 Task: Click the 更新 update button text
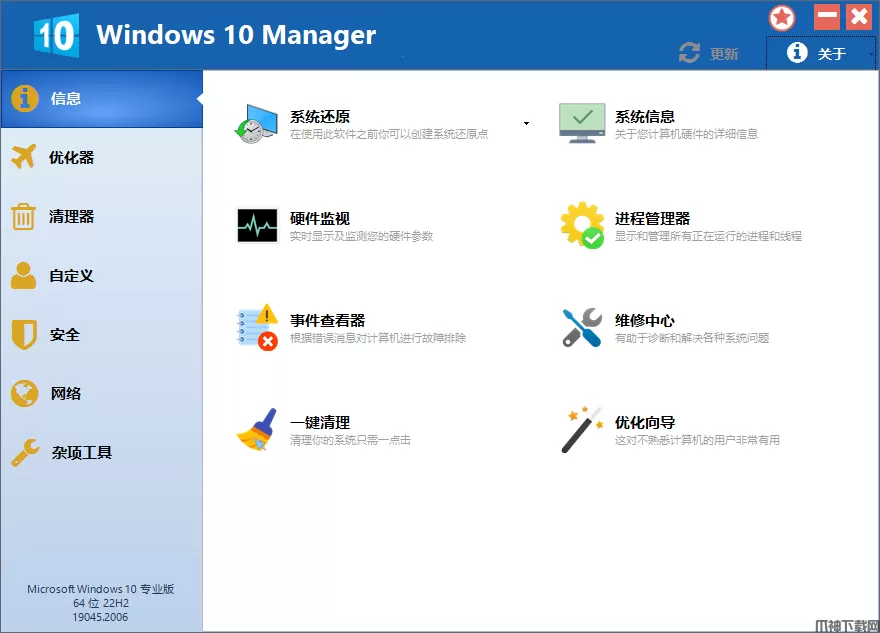[724, 54]
